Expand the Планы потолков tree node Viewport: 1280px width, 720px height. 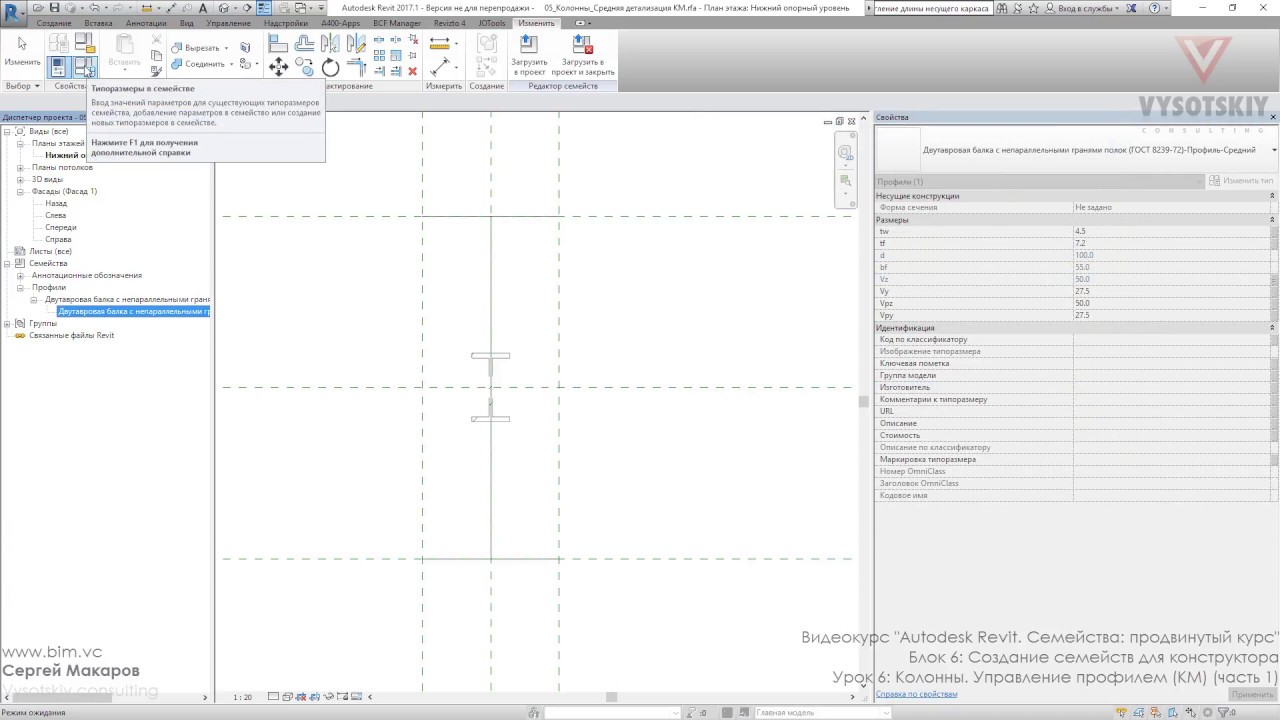point(21,167)
